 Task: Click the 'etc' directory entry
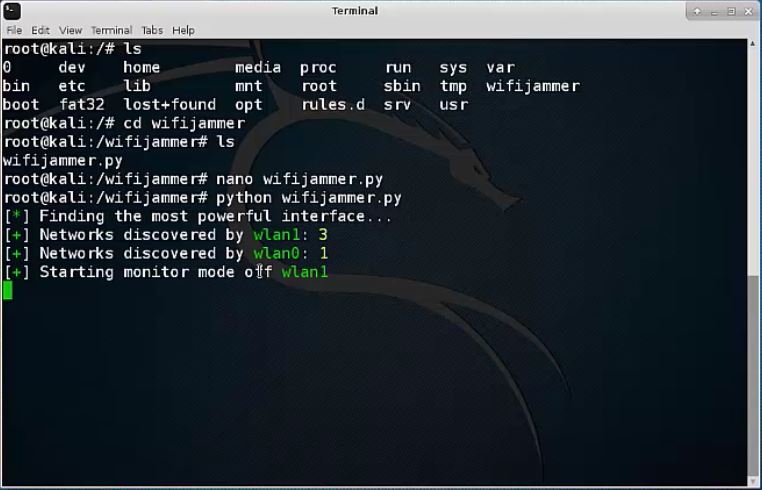coord(72,86)
